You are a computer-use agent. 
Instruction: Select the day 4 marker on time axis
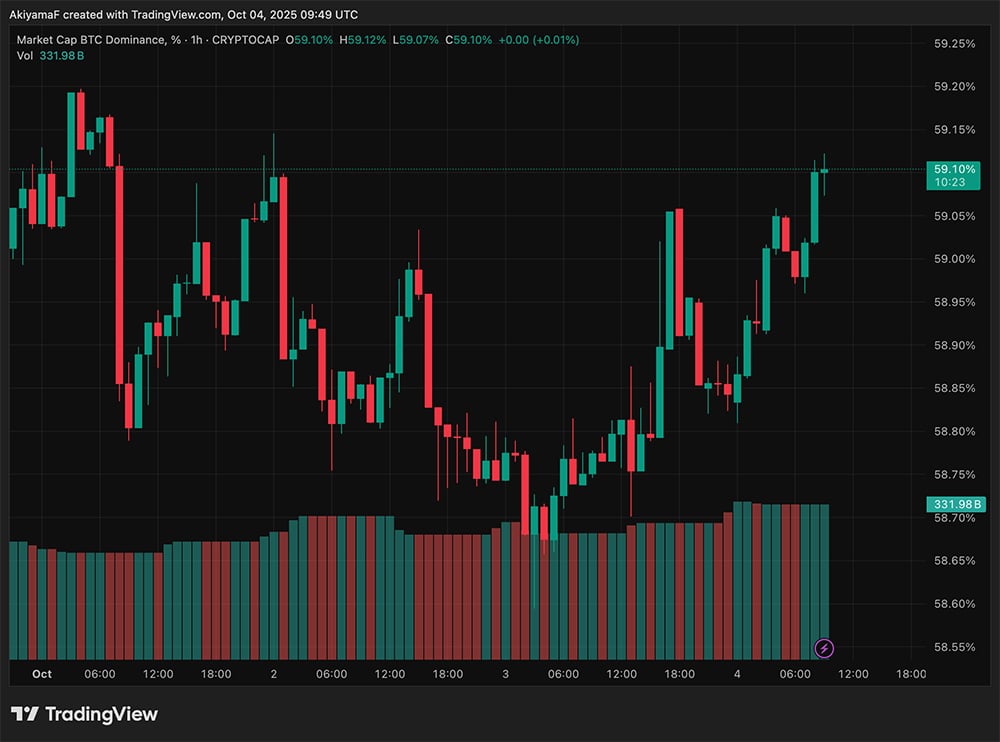tap(737, 675)
